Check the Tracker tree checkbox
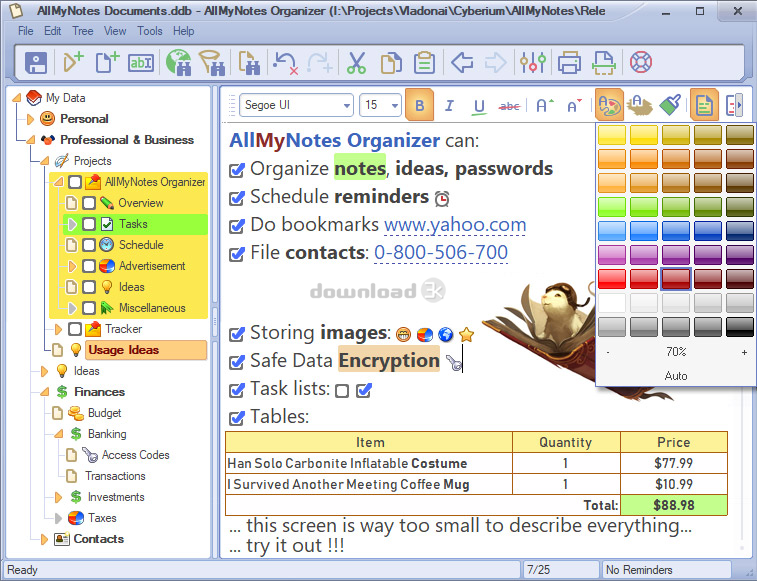757x581 pixels. point(75,329)
